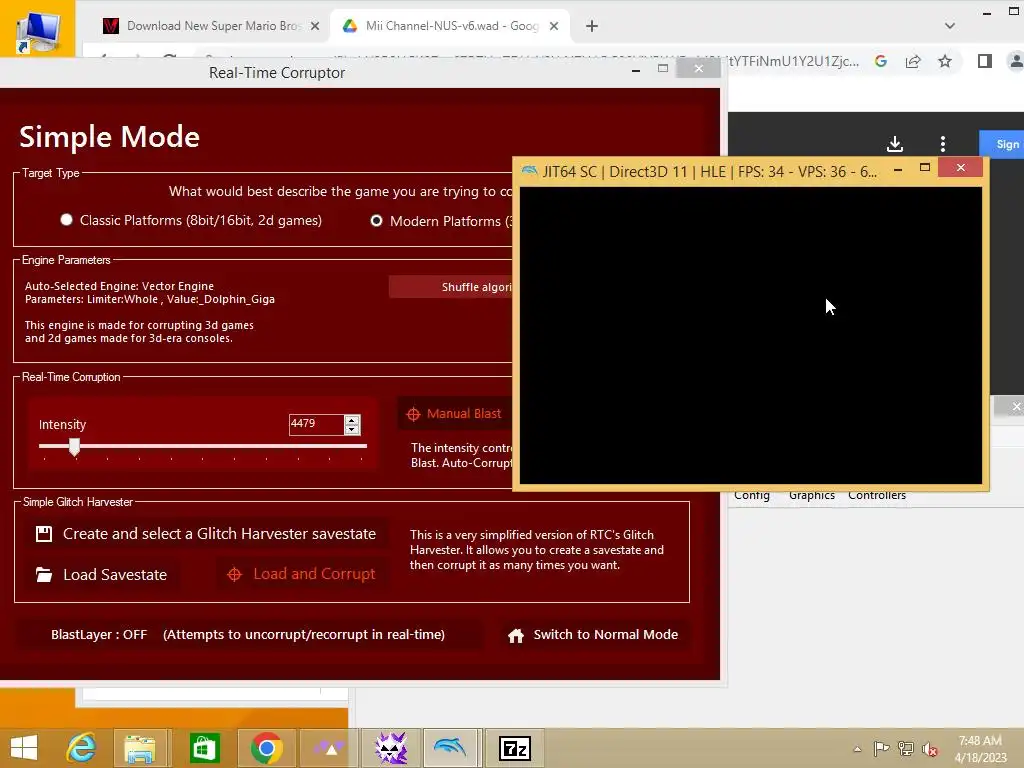This screenshot has width=1024, height=768.
Task: Click the folder icon beside Load Savestate
Action: pyautogui.click(x=44, y=575)
